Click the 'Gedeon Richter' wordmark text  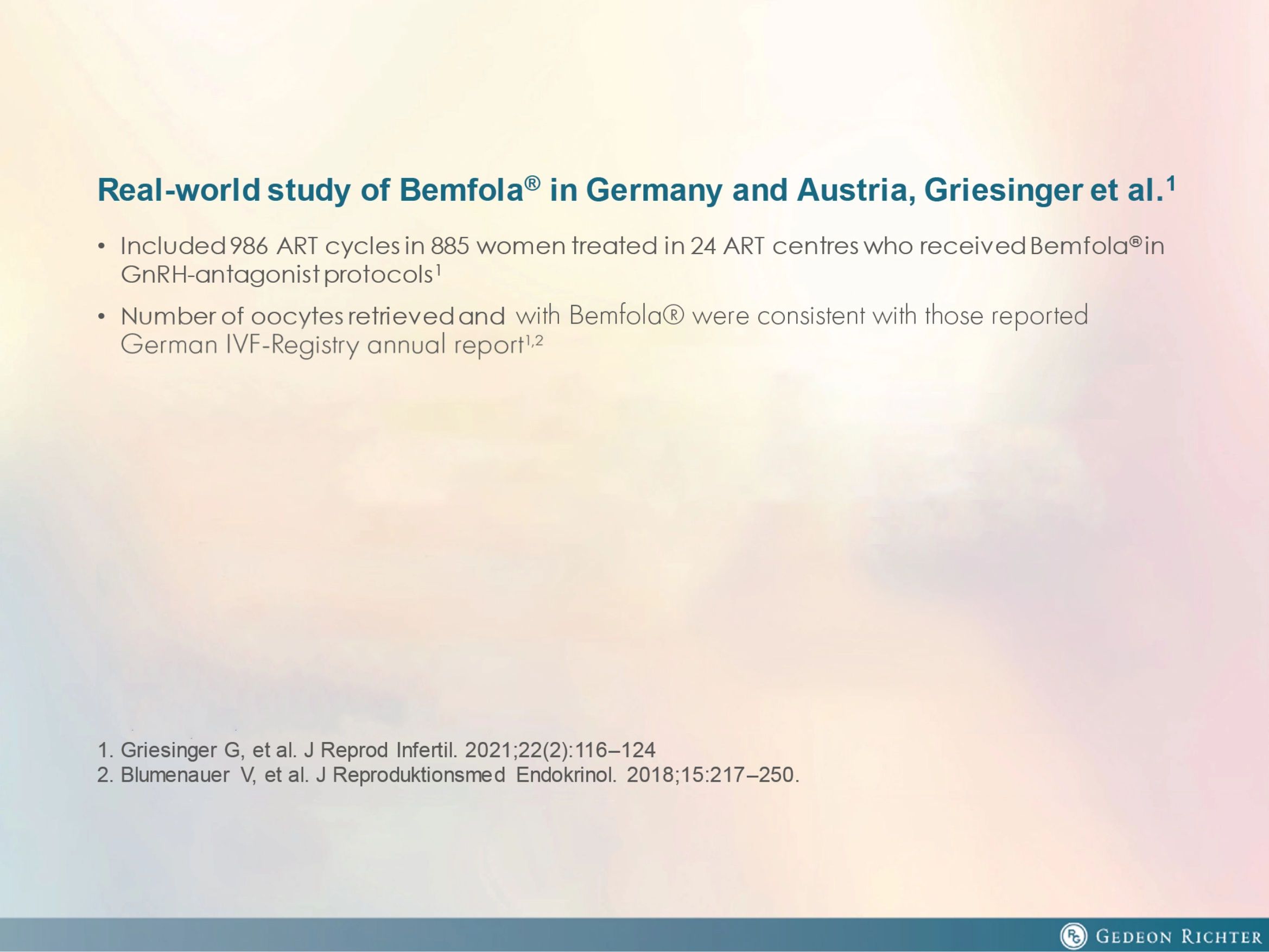click(x=1178, y=936)
